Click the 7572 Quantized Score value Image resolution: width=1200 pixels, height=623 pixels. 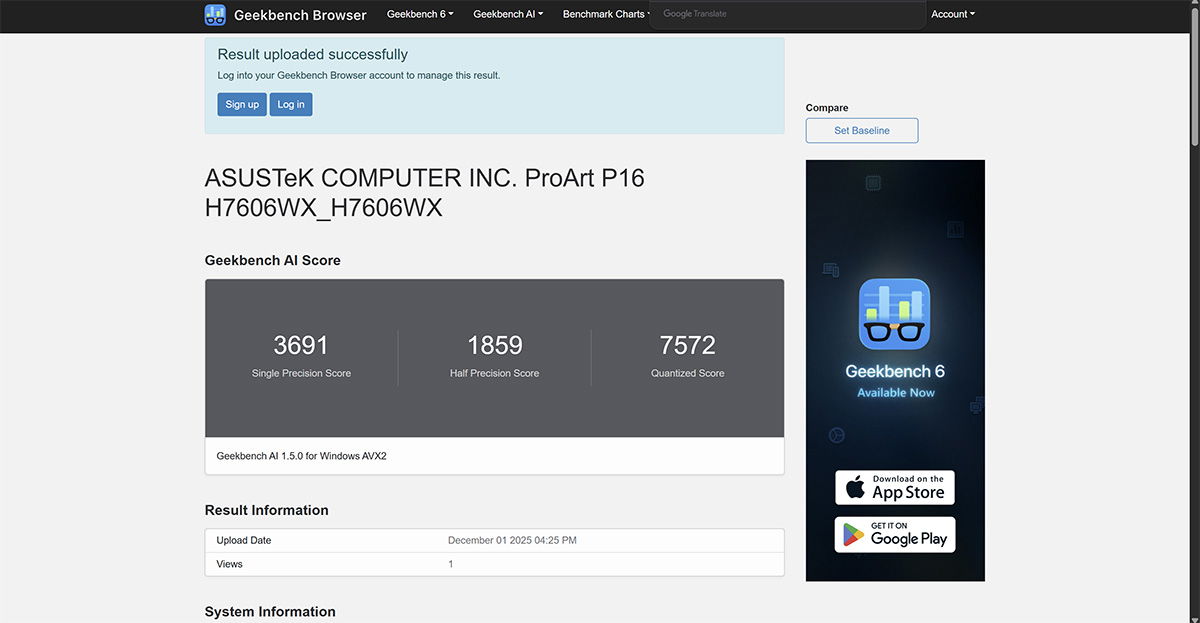point(688,346)
